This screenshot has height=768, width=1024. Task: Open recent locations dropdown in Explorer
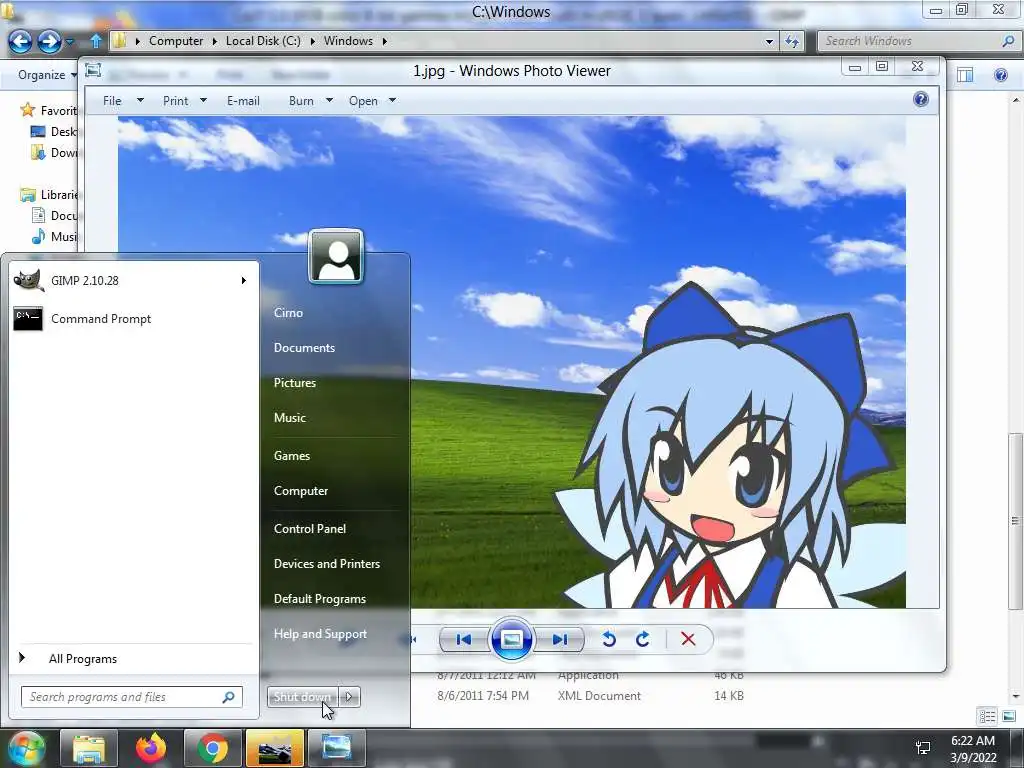(x=70, y=42)
